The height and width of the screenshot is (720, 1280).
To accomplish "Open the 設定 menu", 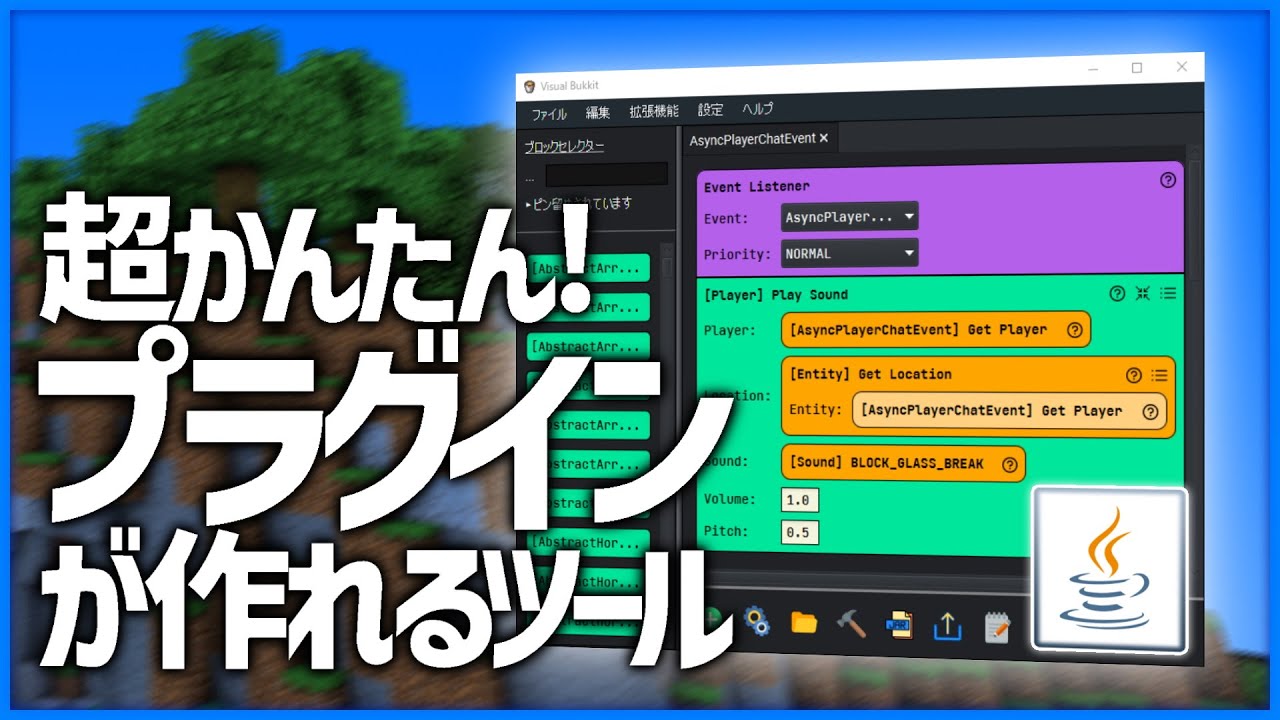I will (710, 110).
